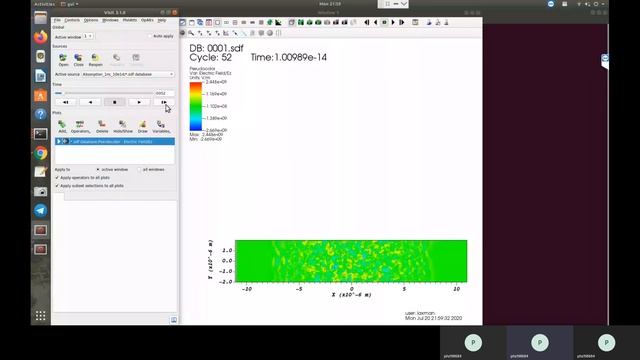Image resolution: width=640 pixels, height=360 pixels.
Task: Click the Pseudocolor legend color bar
Action: [196, 106]
